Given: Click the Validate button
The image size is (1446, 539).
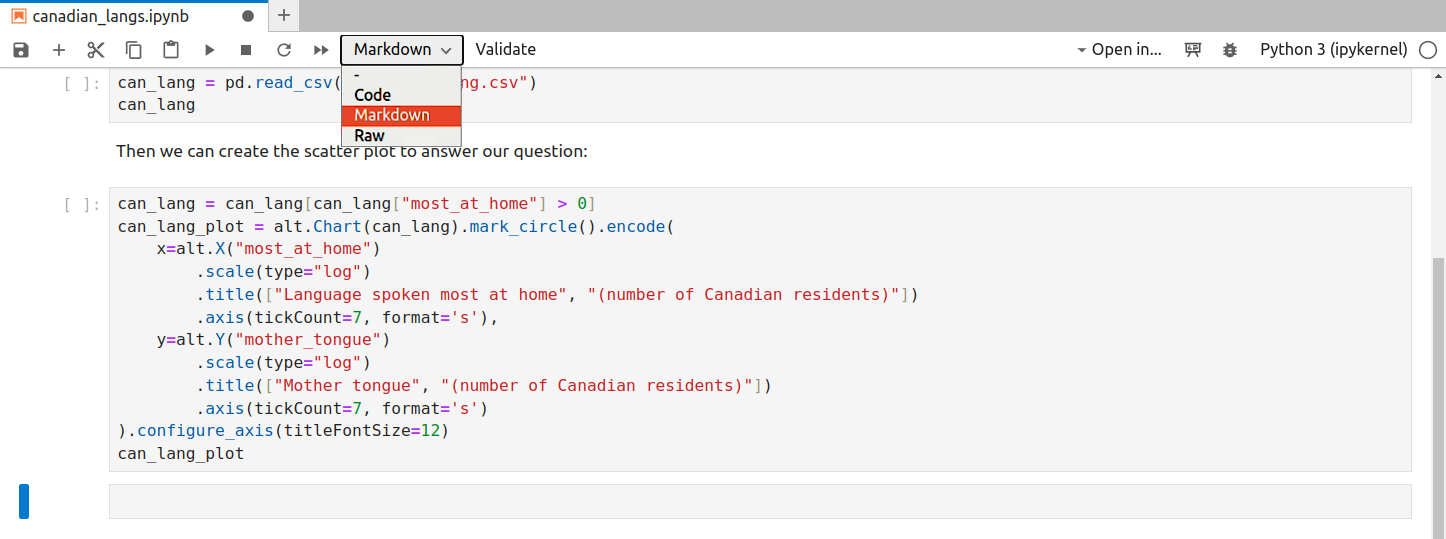Looking at the screenshot, I should tap(505, 50).
